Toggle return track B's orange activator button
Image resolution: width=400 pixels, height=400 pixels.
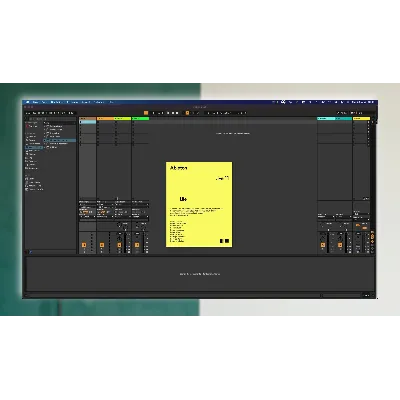click(340, 245)
